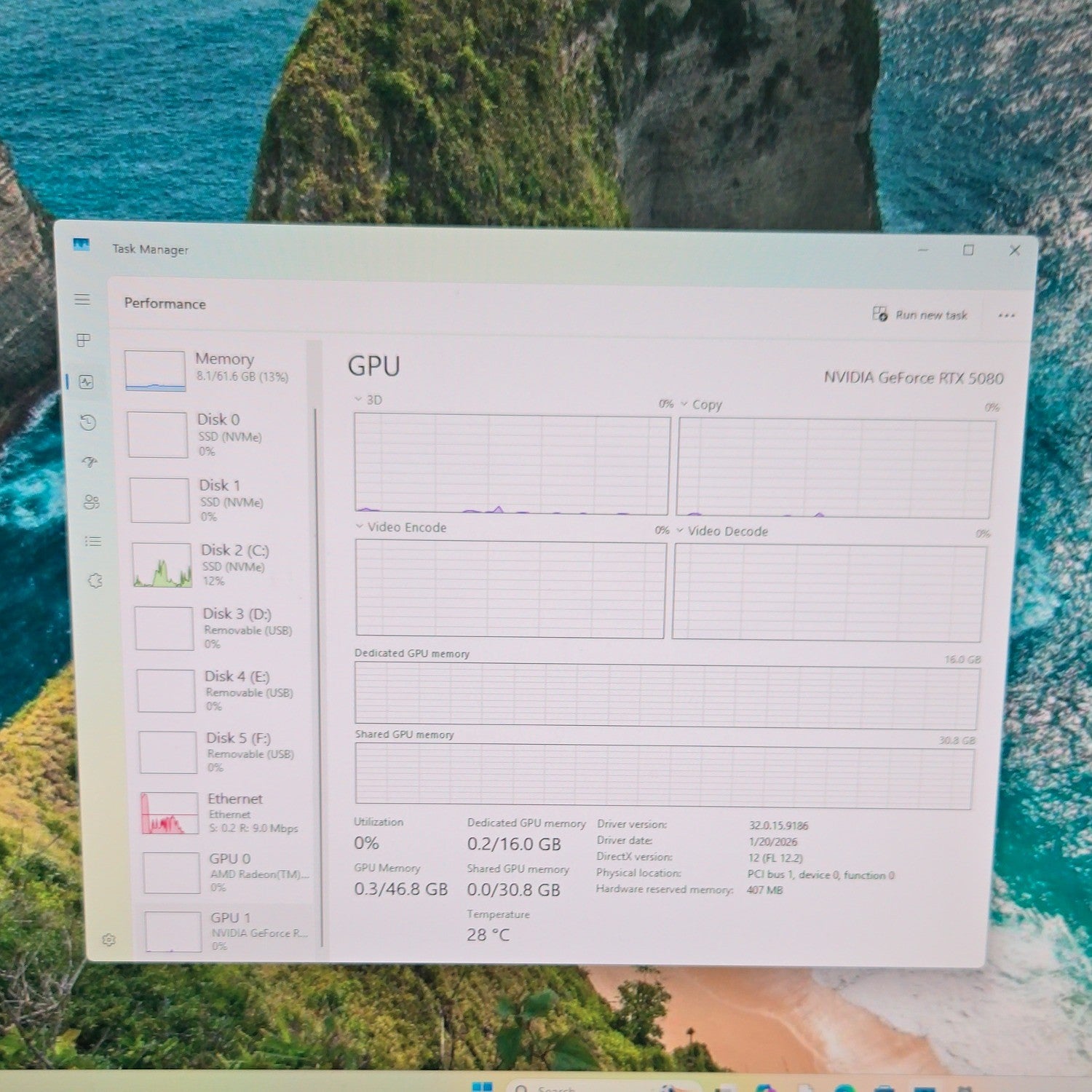This screenshot has height=1092, width=1092.
Task: Click the 0.2/16.0 GB dedicated memory value
Action: coord(514,844)
